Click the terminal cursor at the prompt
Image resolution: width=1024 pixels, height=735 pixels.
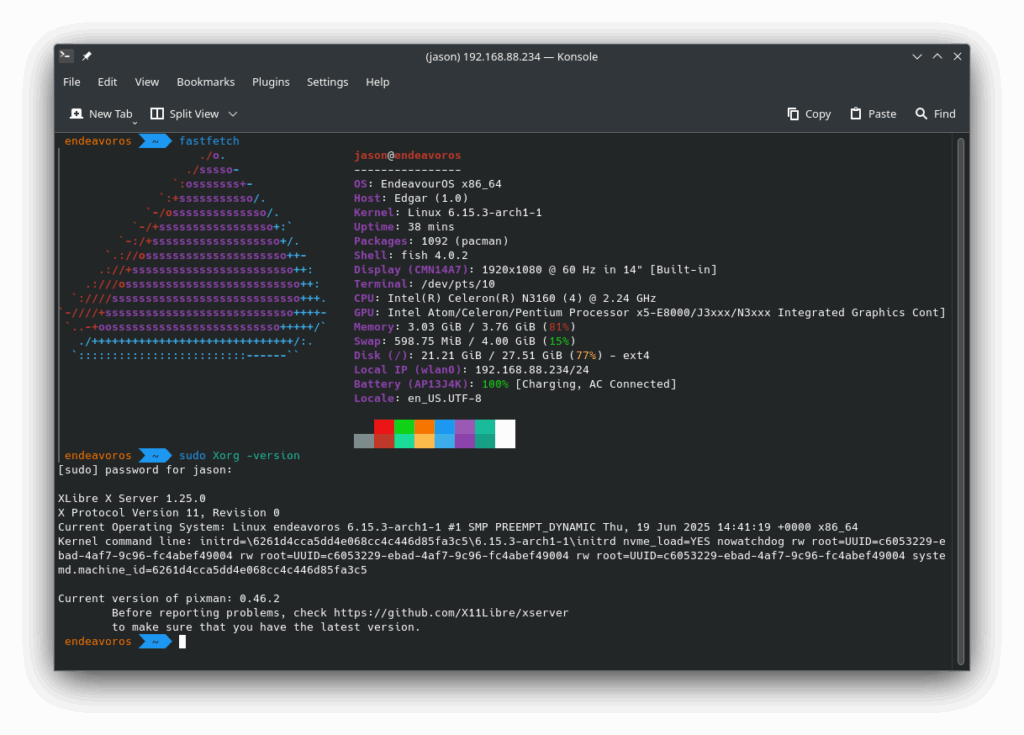(182, 642)
